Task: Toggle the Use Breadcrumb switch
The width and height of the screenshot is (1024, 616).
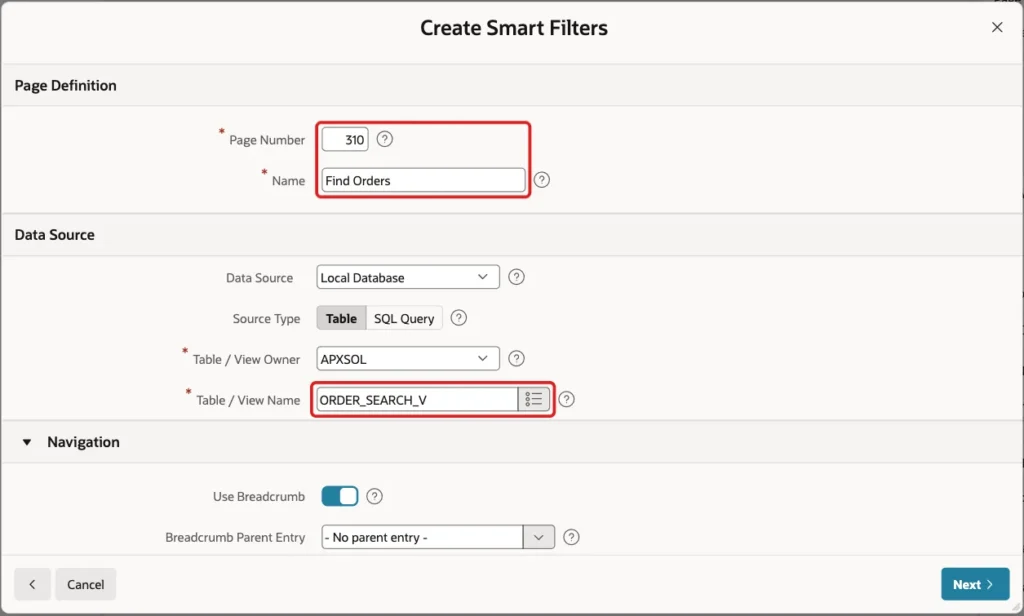Action: coord(340,496)
